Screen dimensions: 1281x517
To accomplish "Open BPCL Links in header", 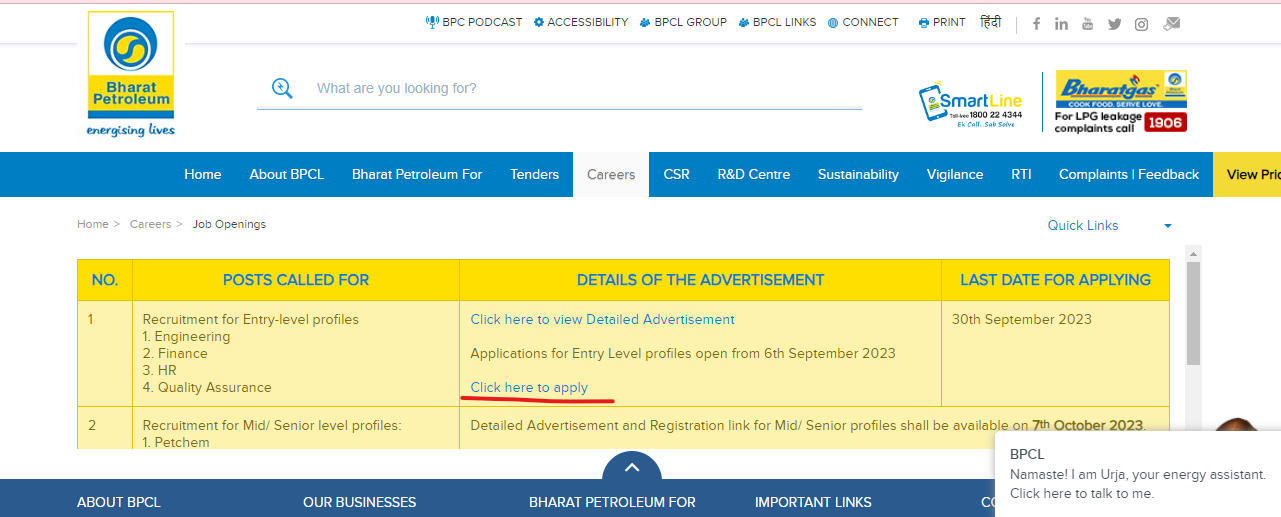I will tap(777, 22).
